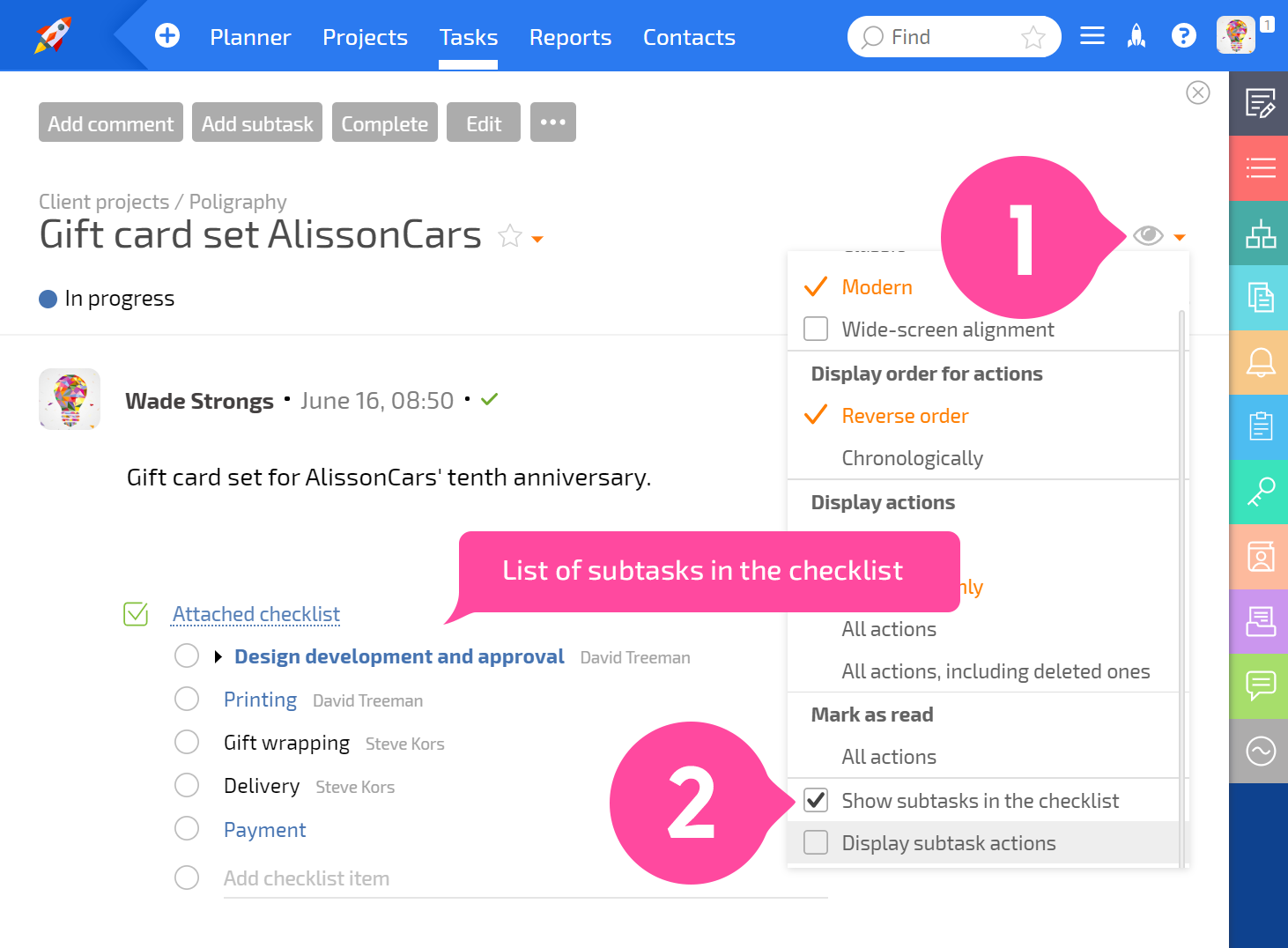
Task: Click the orange bell notifications sidebar icon
Action: point(1259,362)
